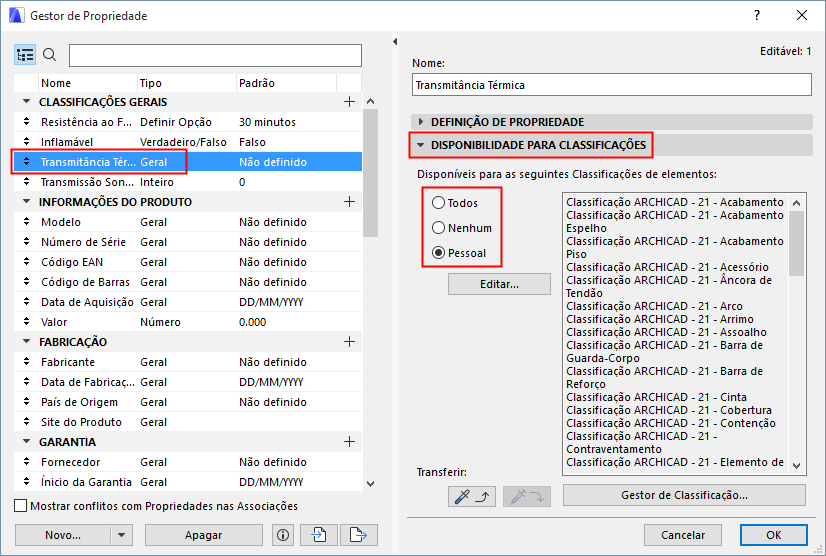Click reorder handle of Inflamável row
This screenshot has width=826, height=556.
[26, 142]
